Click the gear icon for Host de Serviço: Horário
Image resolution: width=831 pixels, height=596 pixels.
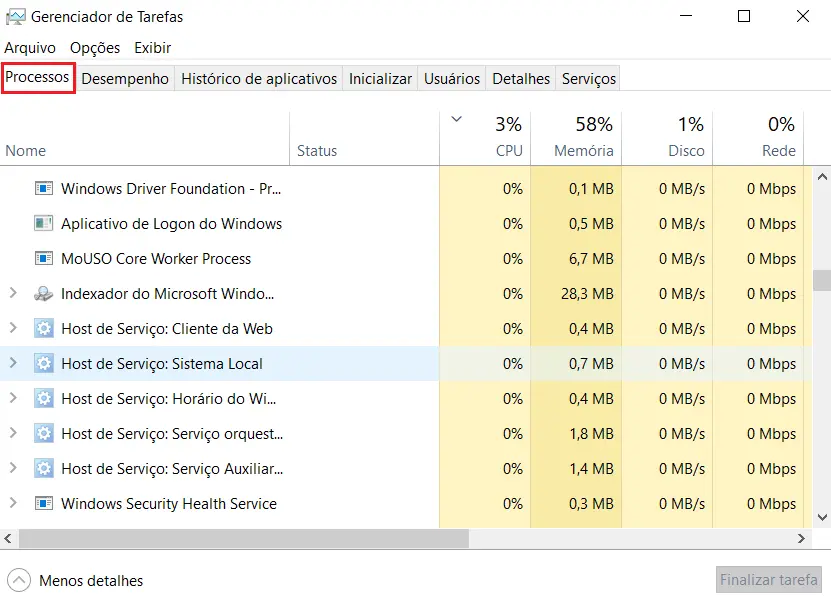pos(43,398)
